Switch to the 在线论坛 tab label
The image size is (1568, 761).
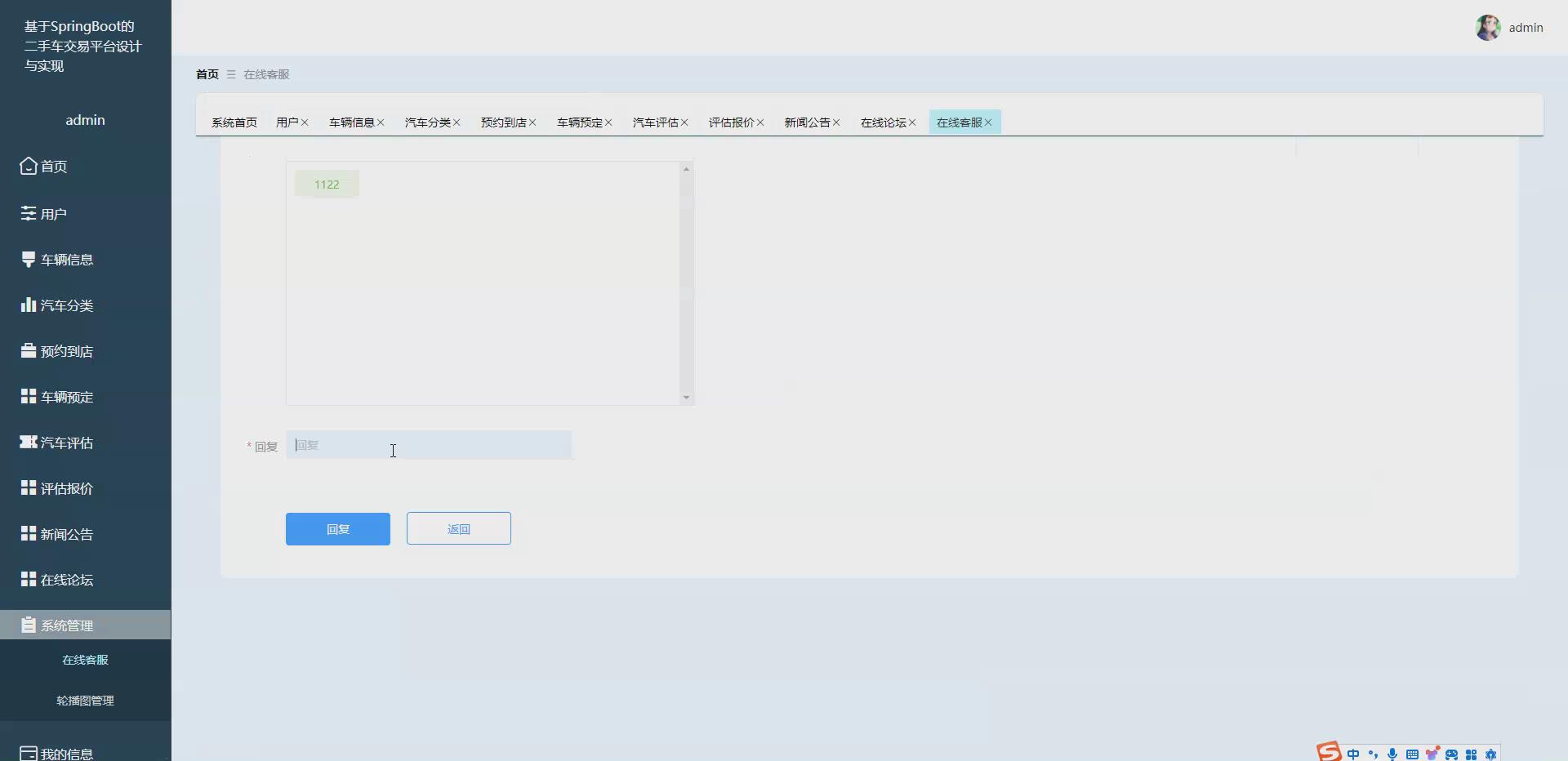click(x=884, y=122)
